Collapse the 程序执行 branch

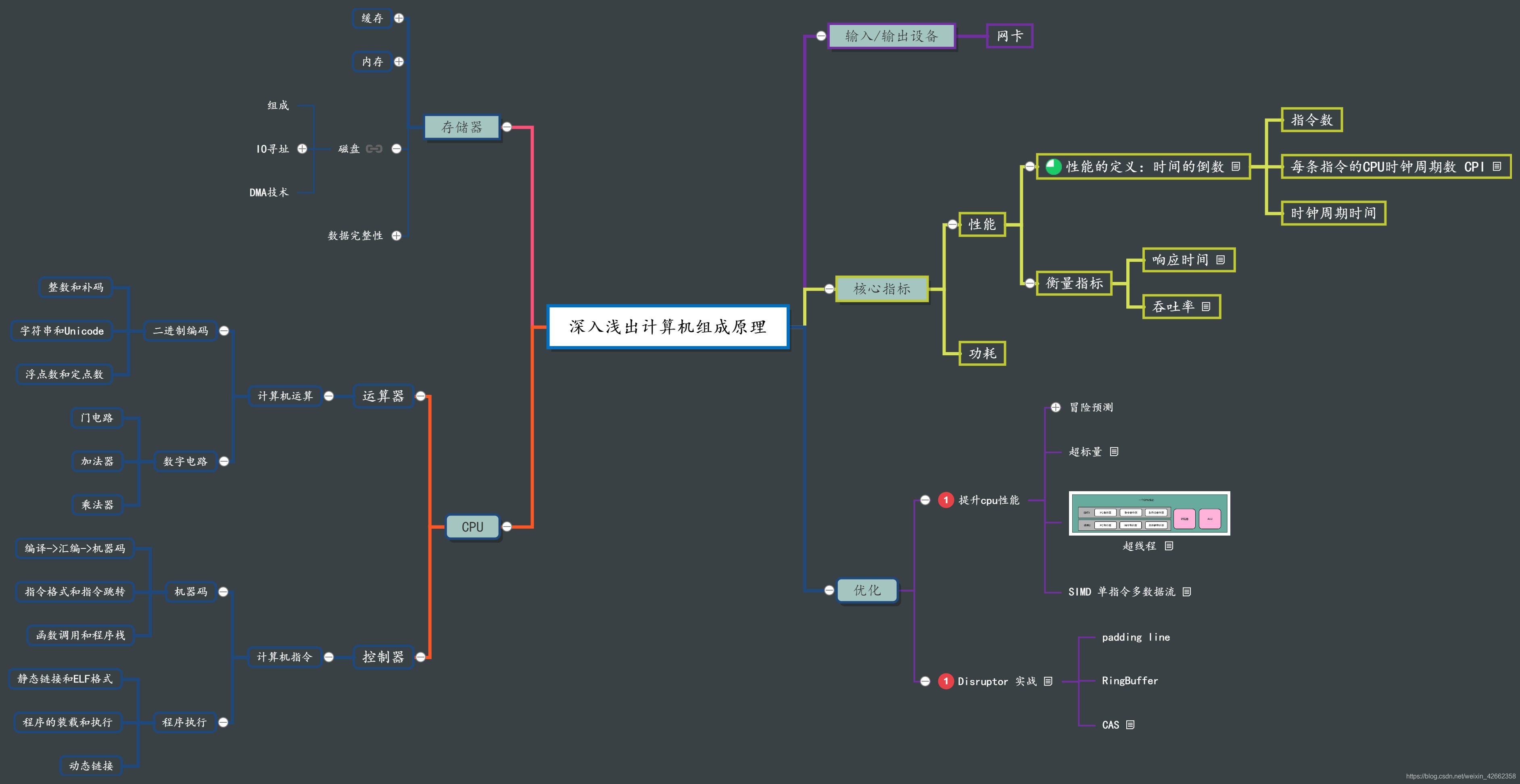click(223, 722)
